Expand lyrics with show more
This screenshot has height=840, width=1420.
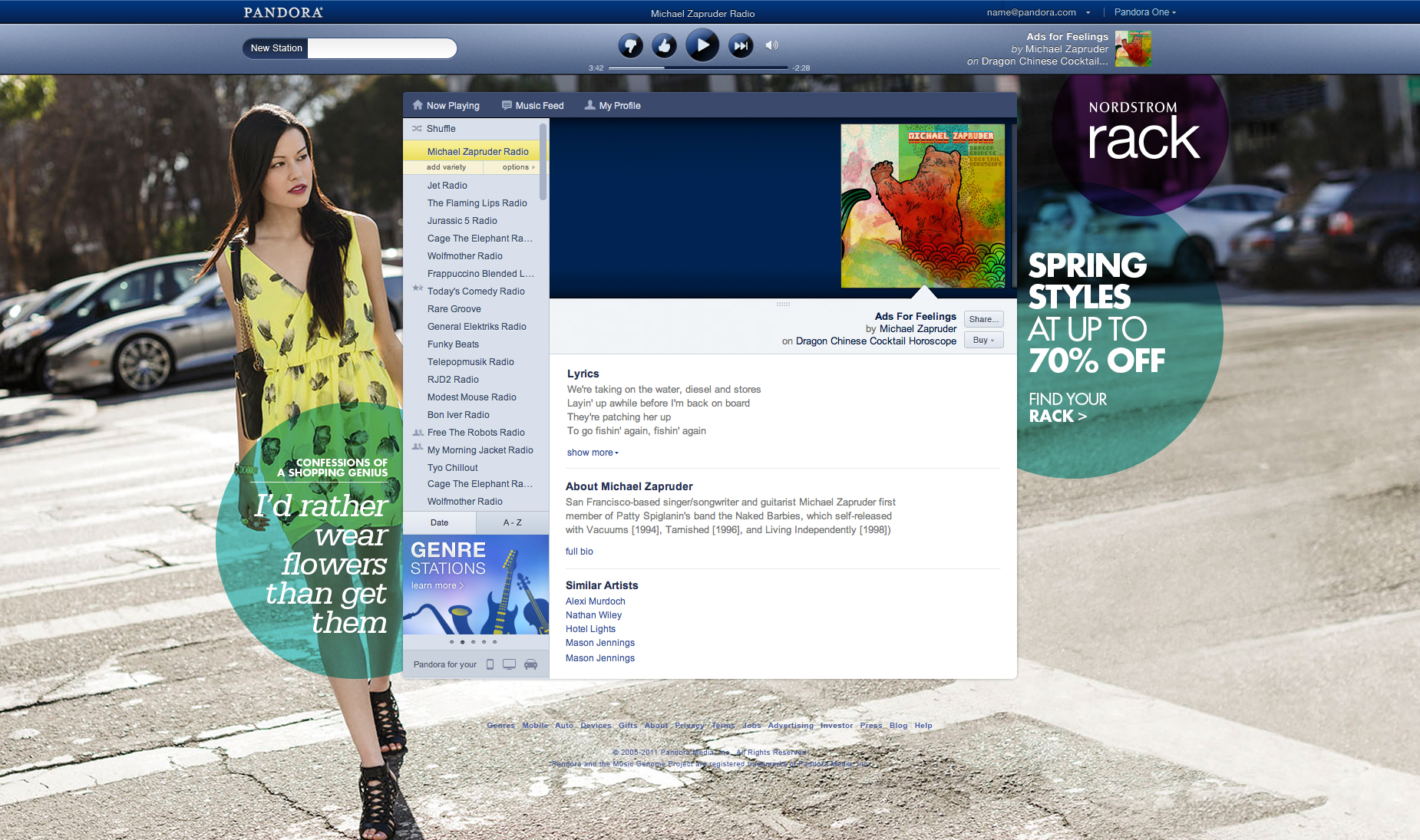(x=593, y=453)
